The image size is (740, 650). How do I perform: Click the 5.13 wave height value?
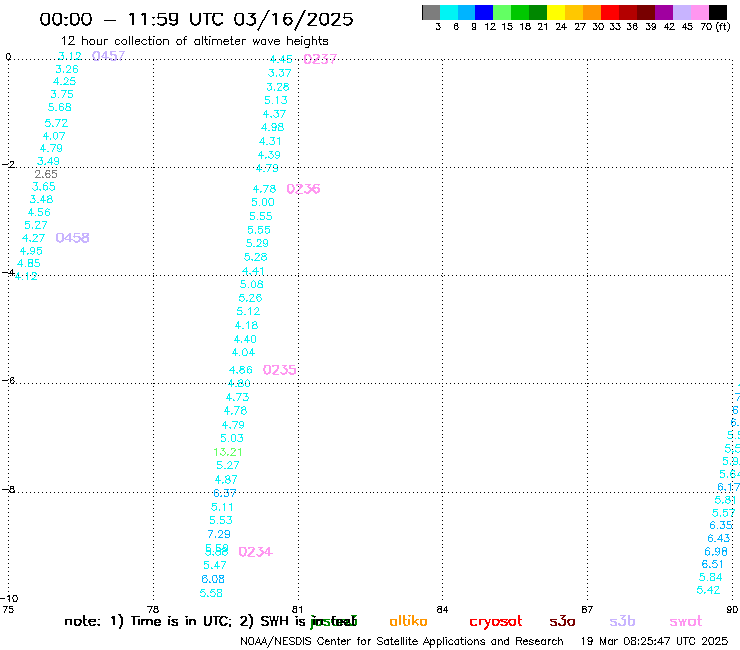coord(276,101)
